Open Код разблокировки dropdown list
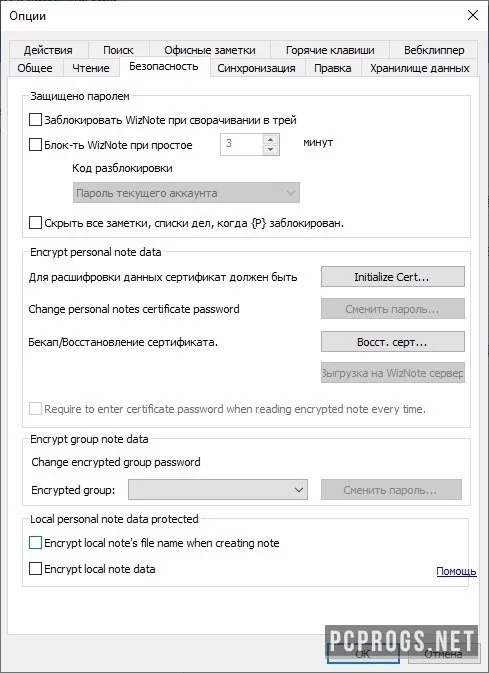This screenshot has width=489, height=673. click(x=186, y=193)
